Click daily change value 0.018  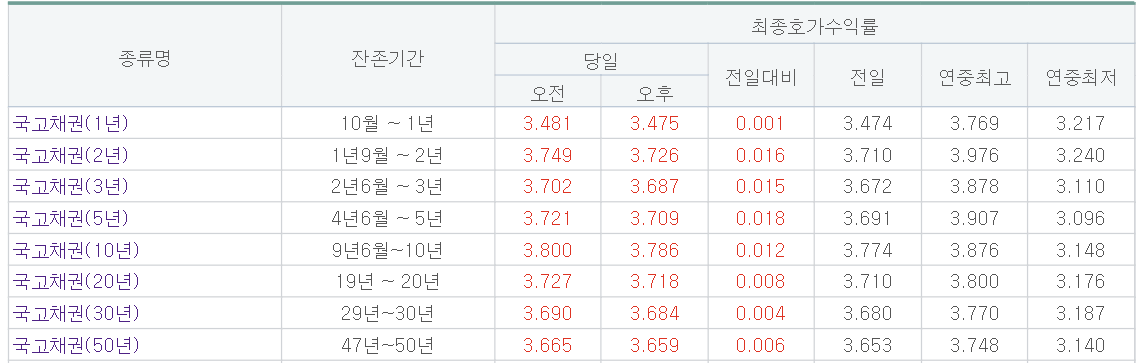(x=760, y=218)
